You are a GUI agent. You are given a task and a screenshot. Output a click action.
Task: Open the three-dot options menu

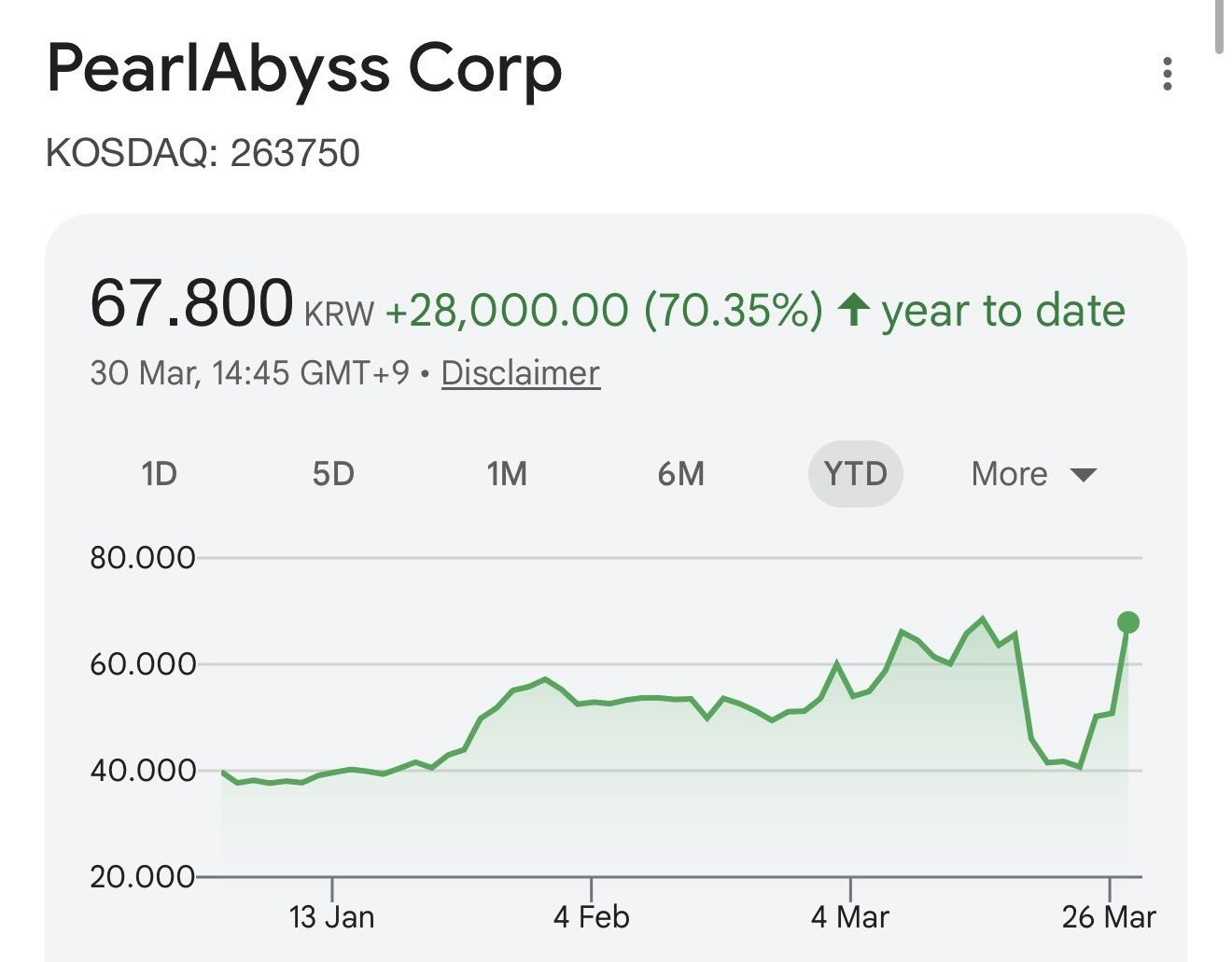1167,74
